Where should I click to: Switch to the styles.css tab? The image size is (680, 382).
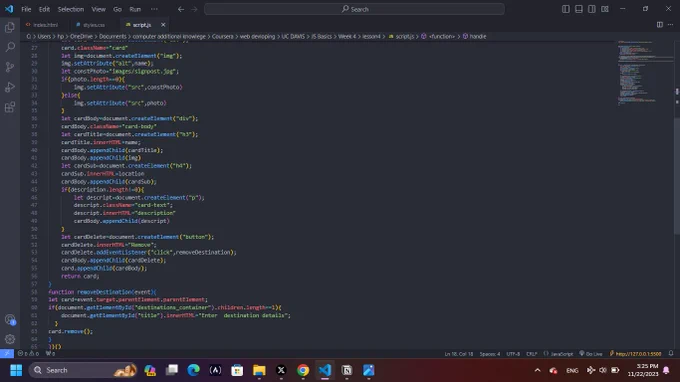coord(94,25)
